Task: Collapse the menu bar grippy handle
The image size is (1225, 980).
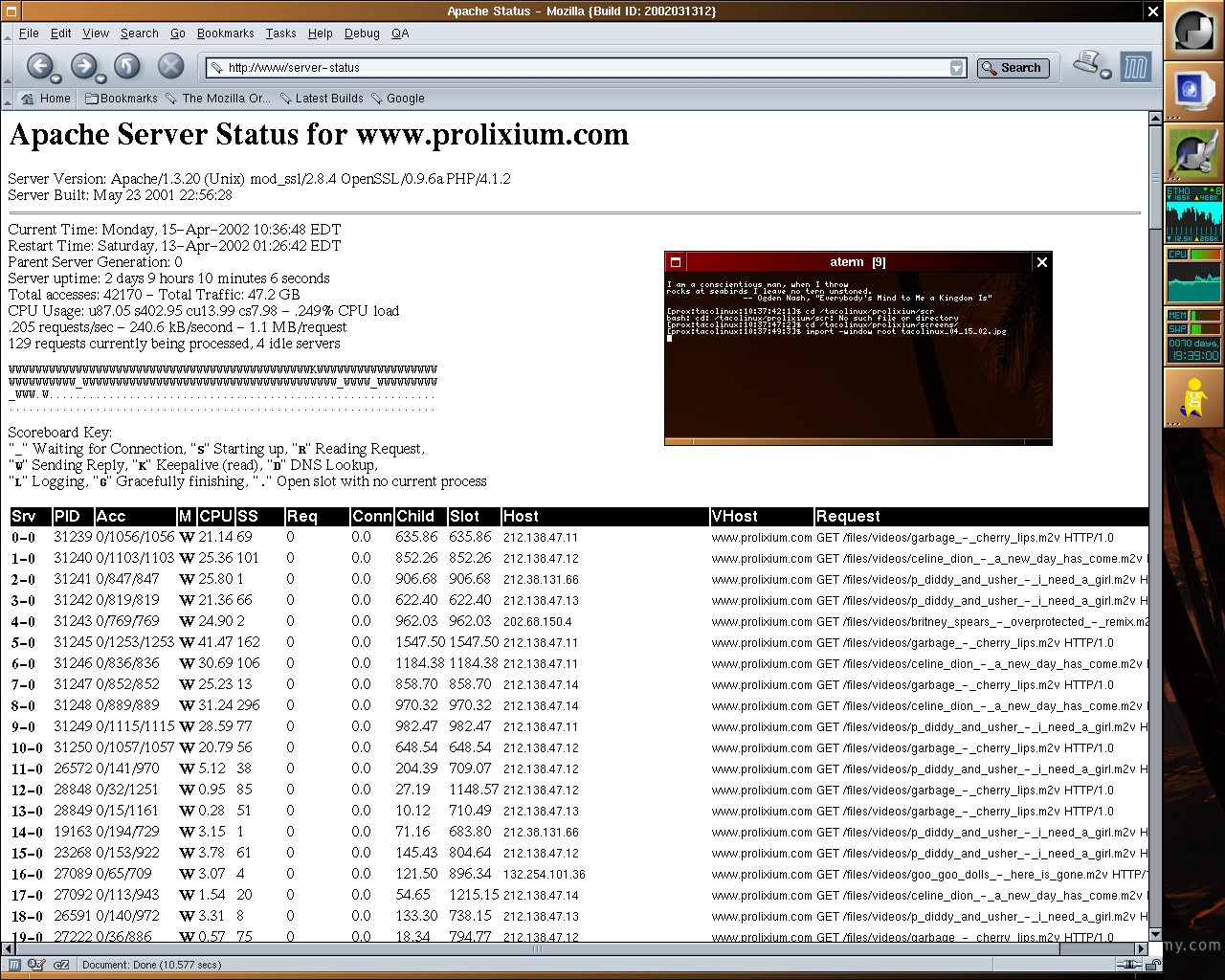Action: pyautogui.click(x=9, y=33)
